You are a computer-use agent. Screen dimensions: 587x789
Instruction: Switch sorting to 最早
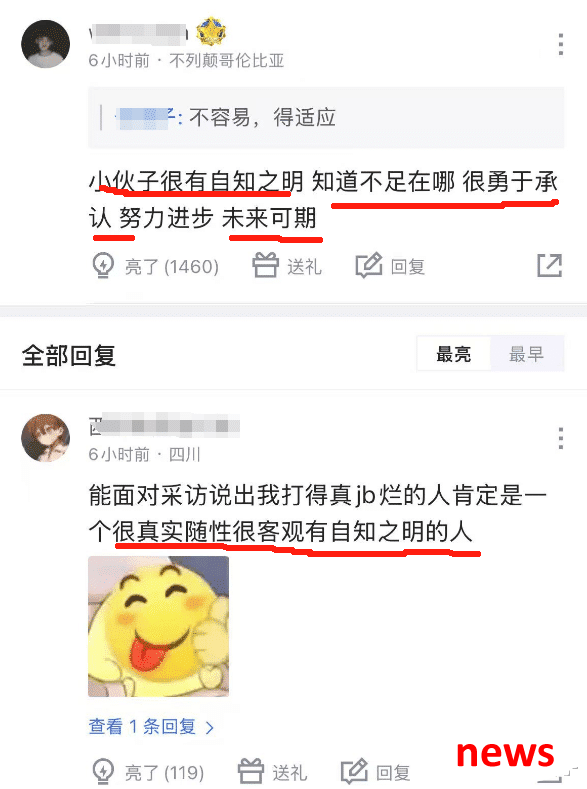527,354
